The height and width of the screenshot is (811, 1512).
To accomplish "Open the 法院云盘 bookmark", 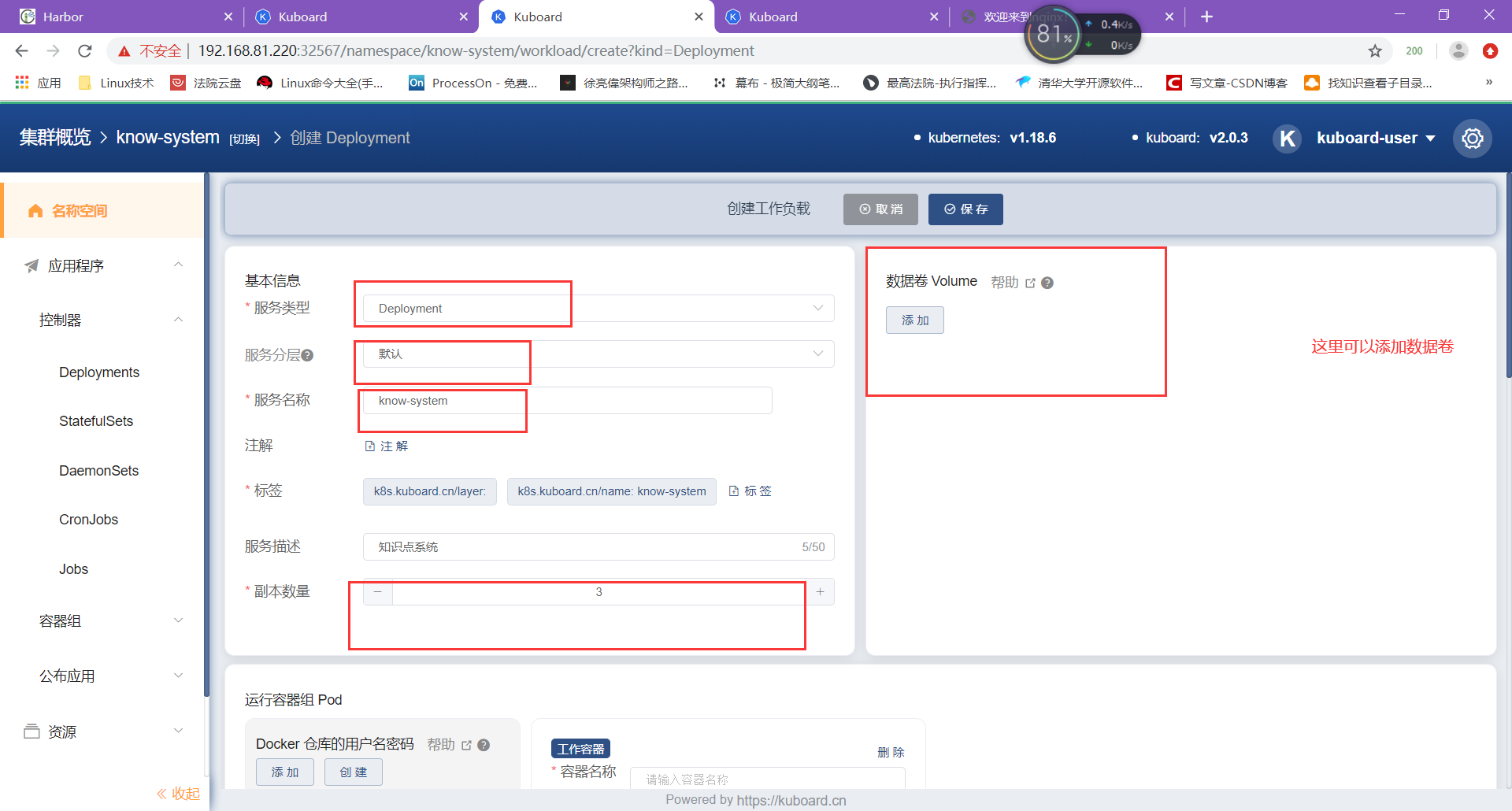I will click(x=206, y=83).
